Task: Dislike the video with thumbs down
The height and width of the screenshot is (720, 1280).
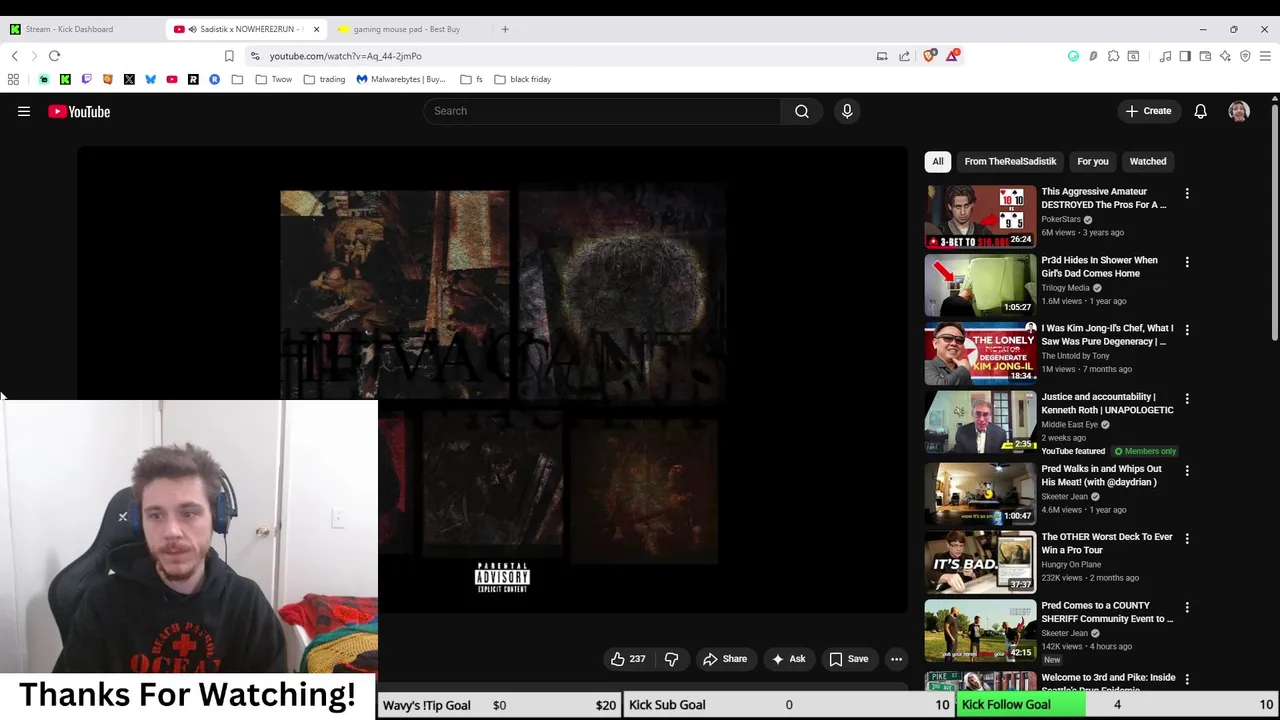Action: point(672,659)
